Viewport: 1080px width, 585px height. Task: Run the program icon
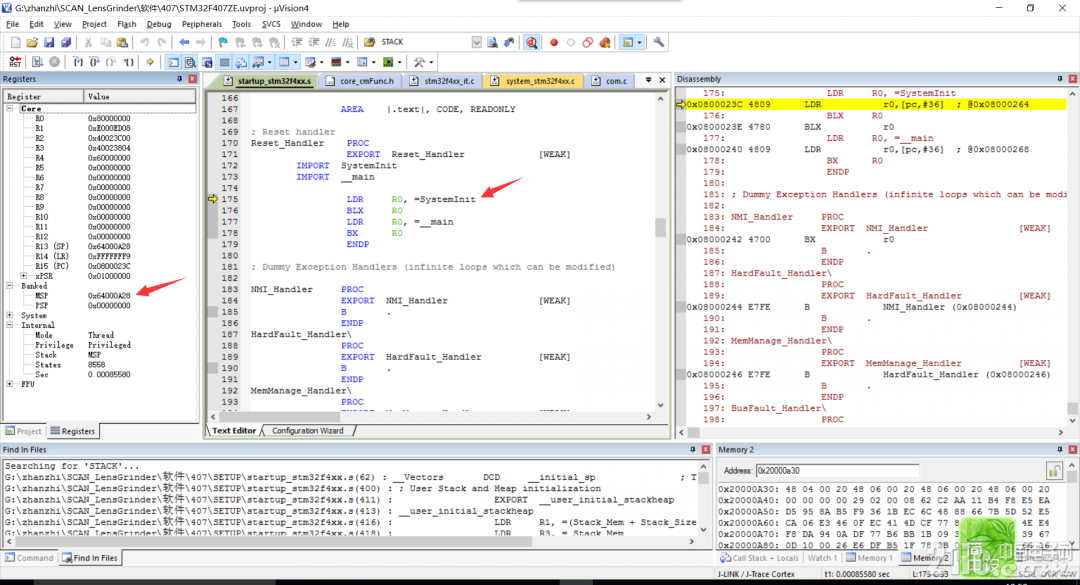tap(37, 62)
